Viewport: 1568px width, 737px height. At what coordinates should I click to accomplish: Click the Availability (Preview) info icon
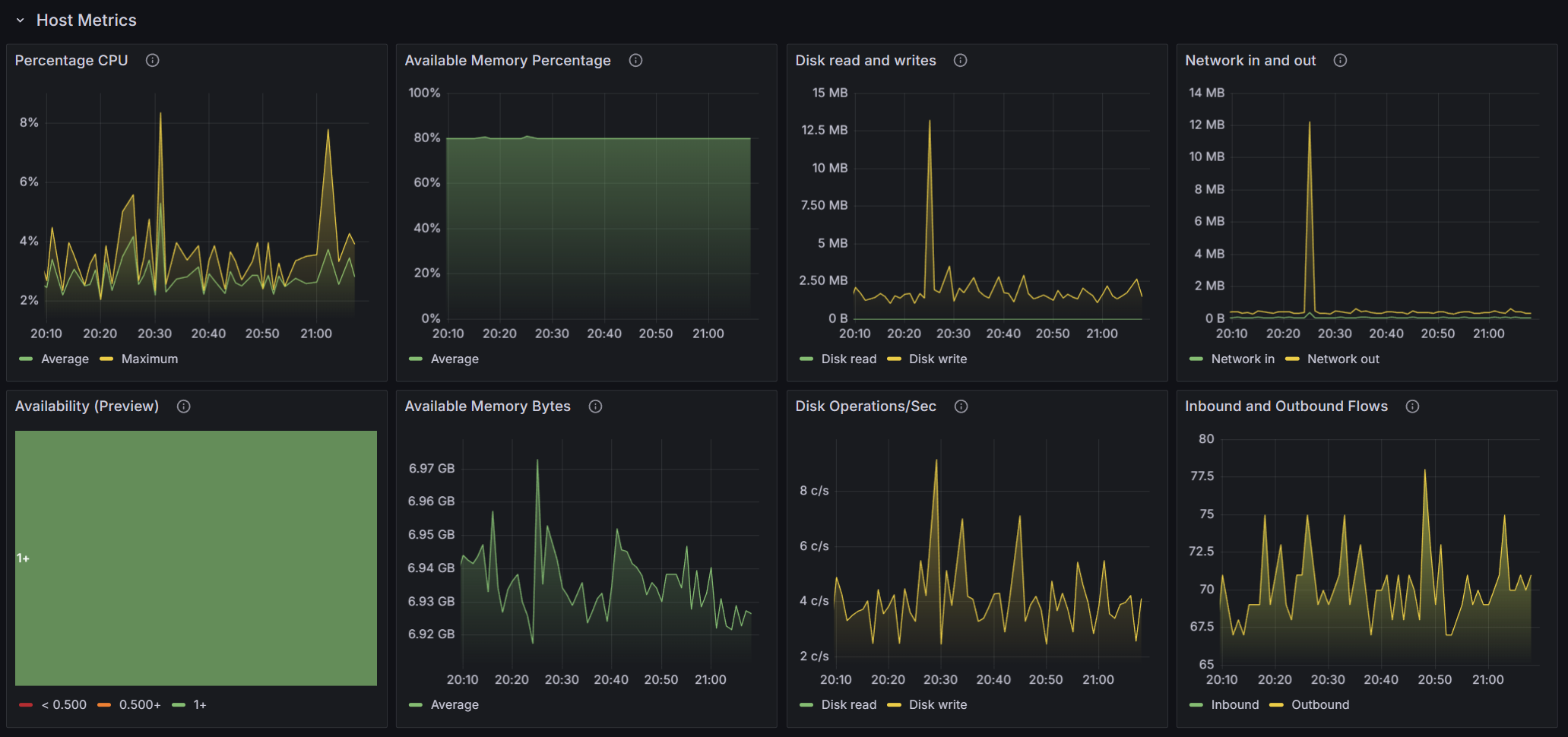point(184,406)
